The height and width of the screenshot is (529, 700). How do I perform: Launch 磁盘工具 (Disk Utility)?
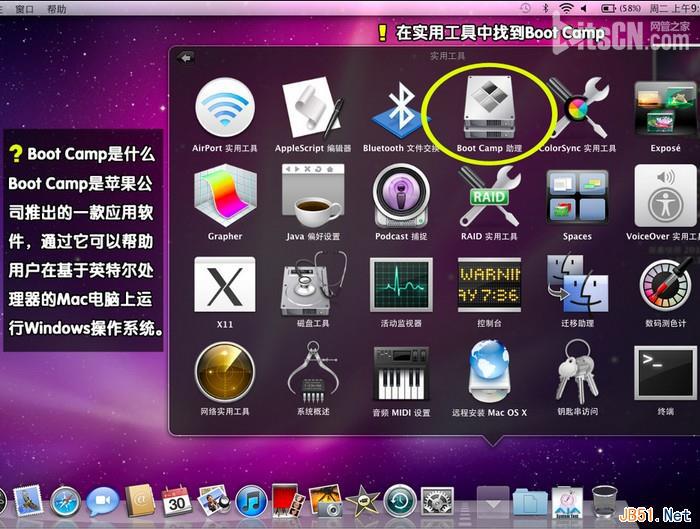click(312, 284)
